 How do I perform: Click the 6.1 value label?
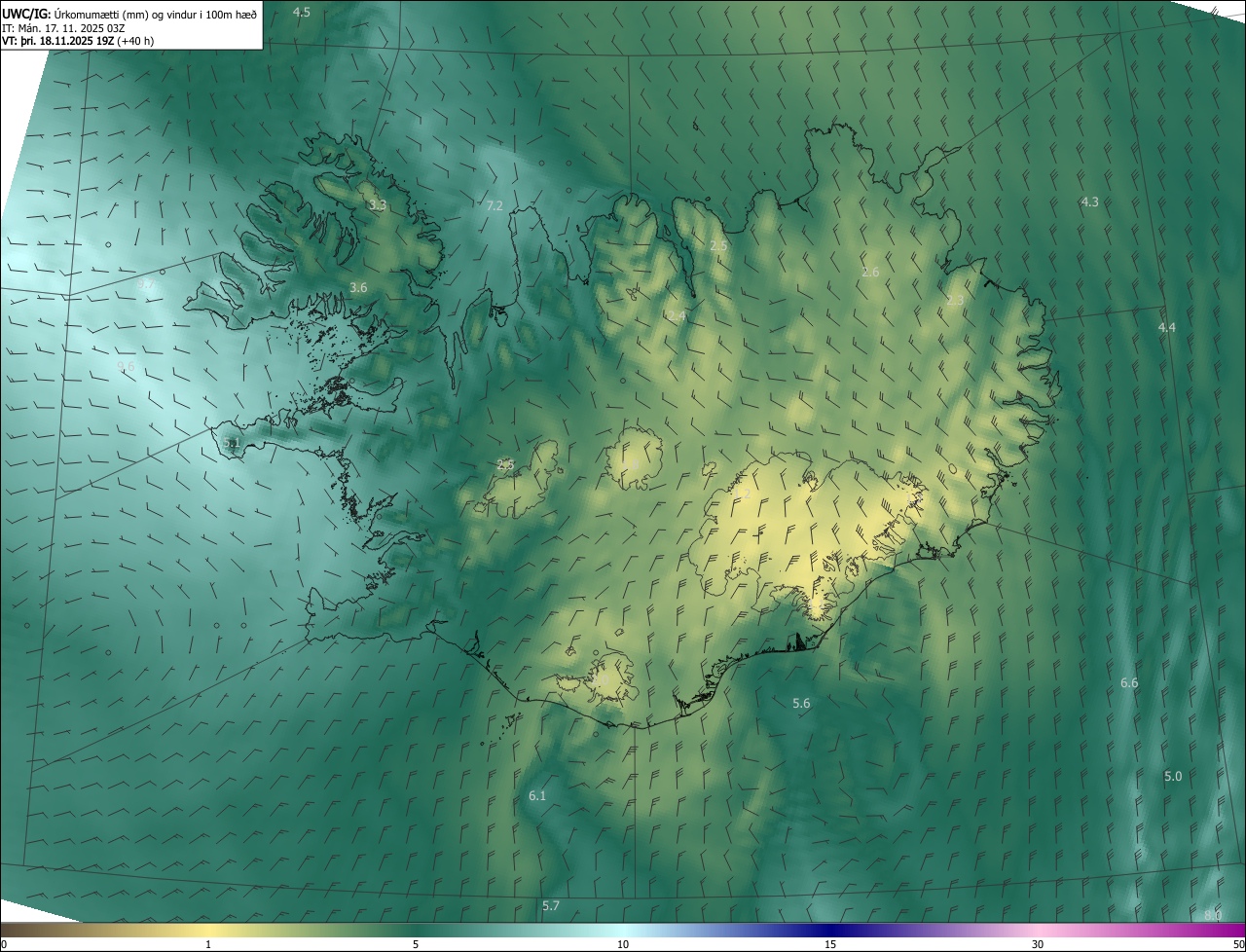point(537,795)
